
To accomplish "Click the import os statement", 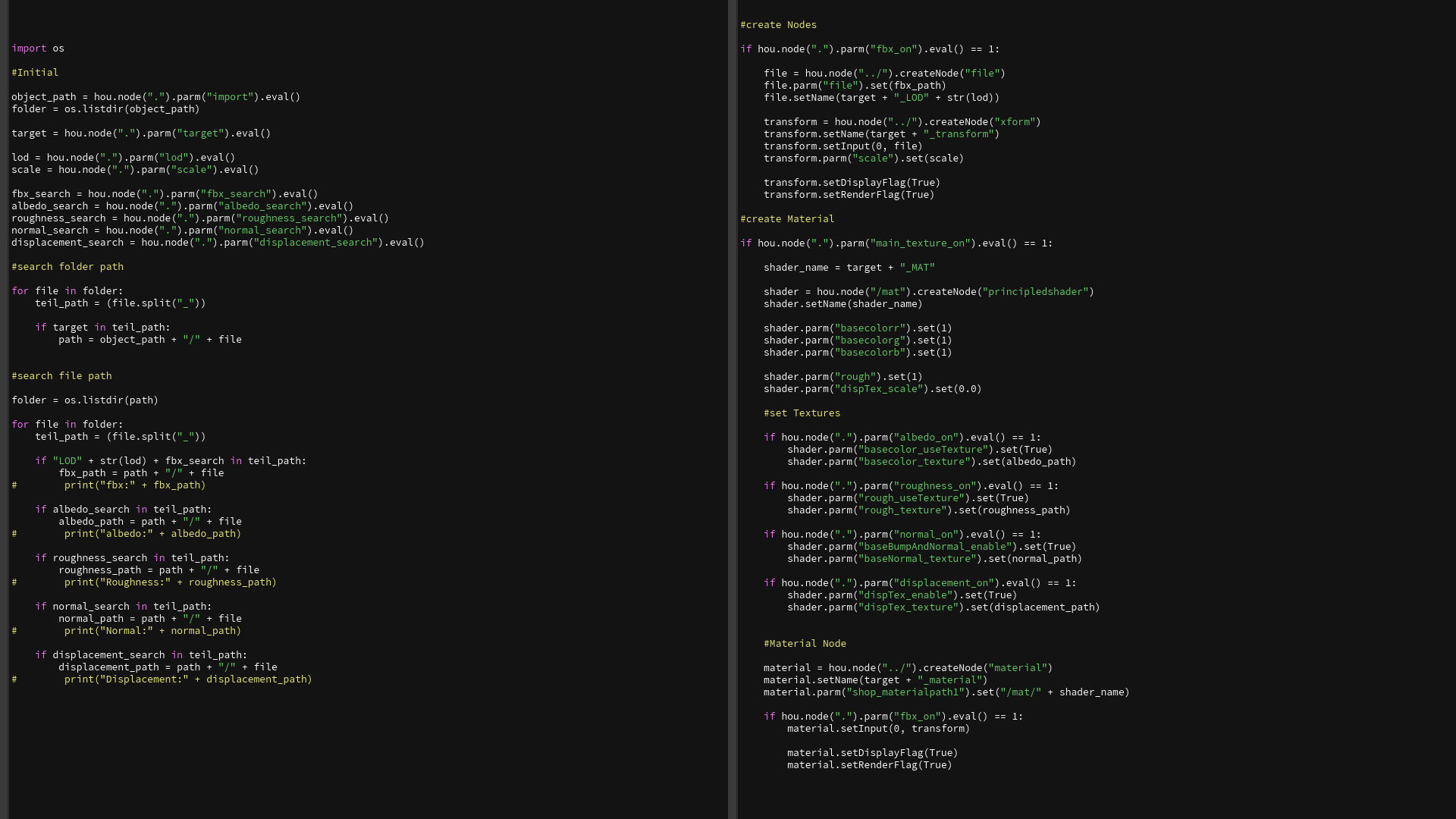I will [36, 48].
